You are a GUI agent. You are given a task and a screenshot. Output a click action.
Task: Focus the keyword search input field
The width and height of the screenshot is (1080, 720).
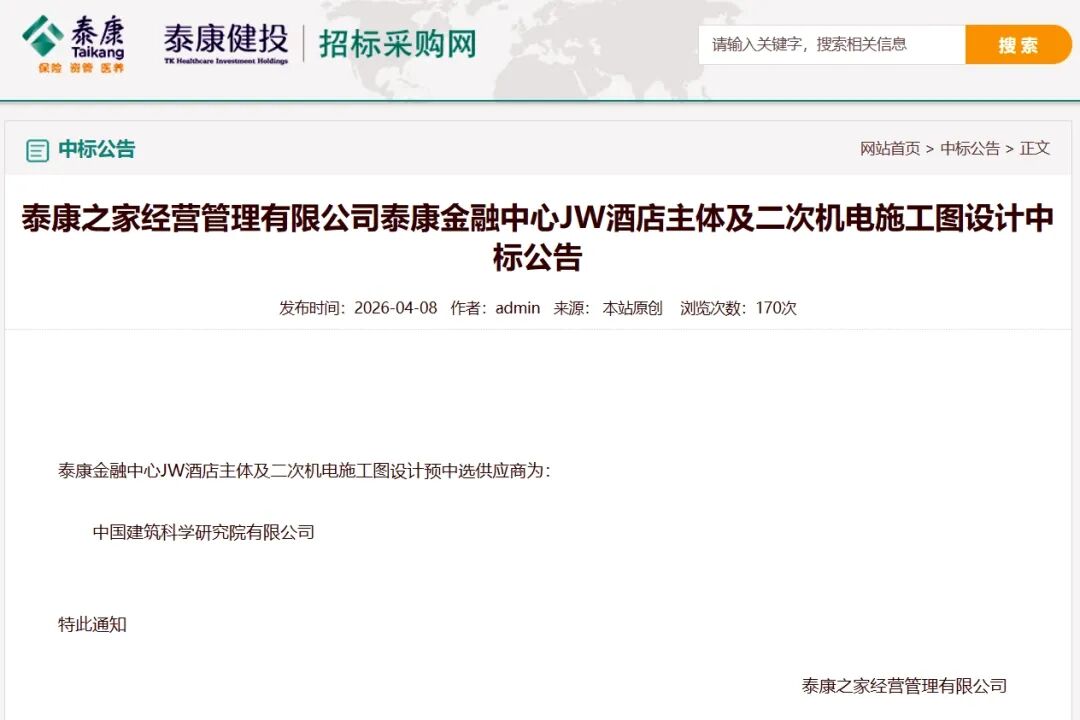pos(830,44)
